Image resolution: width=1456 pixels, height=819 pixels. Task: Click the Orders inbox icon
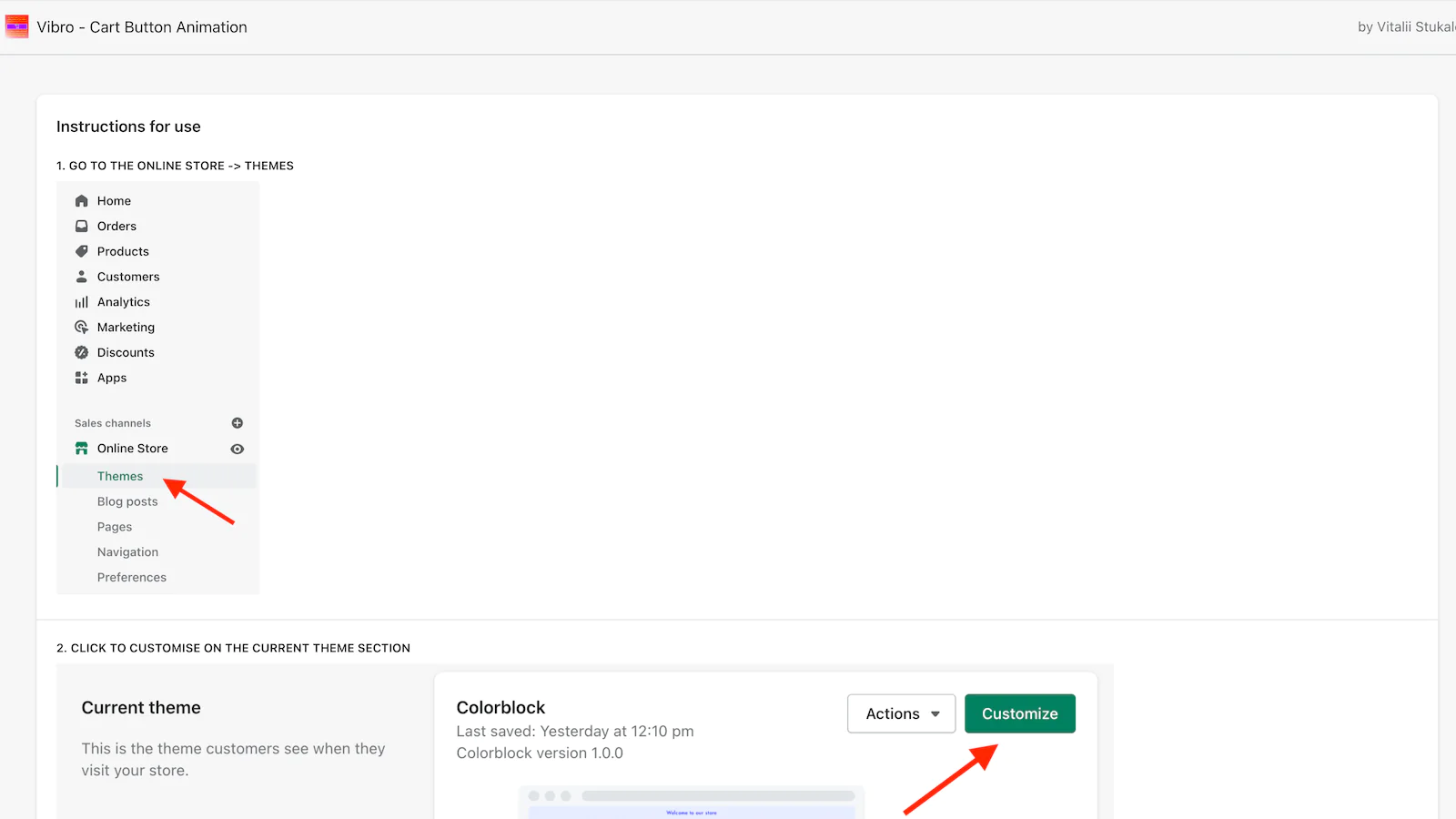(82, 226)
